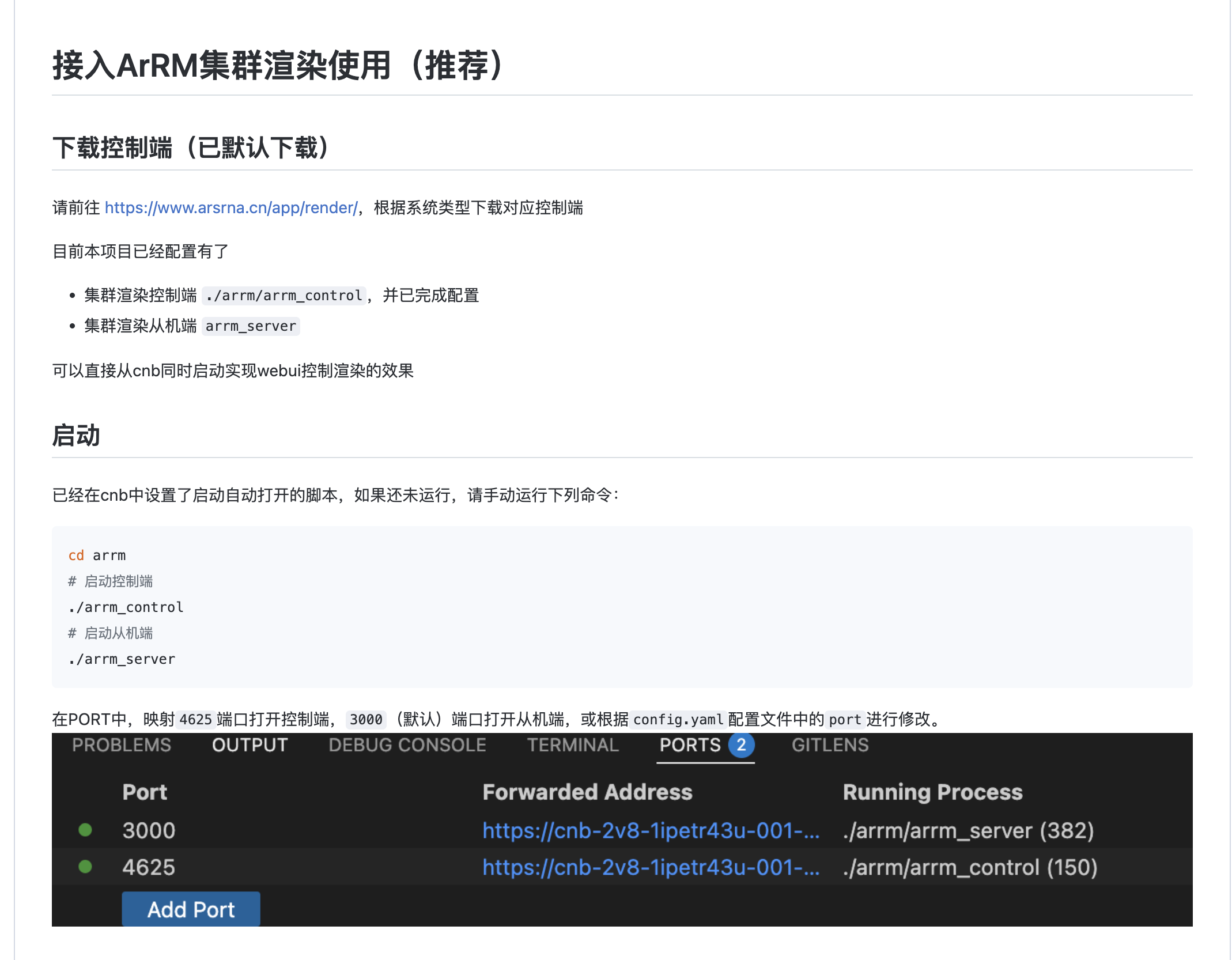Click the ./arrm/arrm_server (382) process entry

click(x=968, y=832)
